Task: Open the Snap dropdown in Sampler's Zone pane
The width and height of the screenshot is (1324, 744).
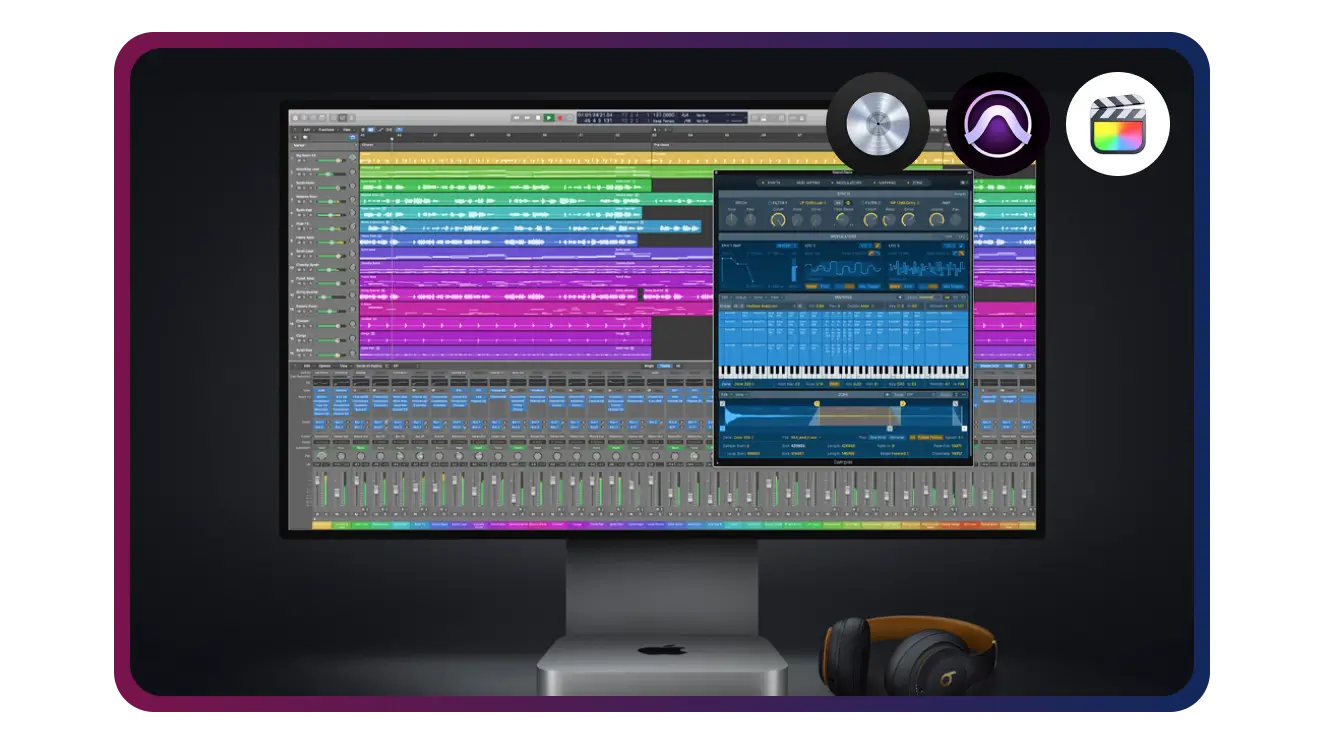Action: 920,395
